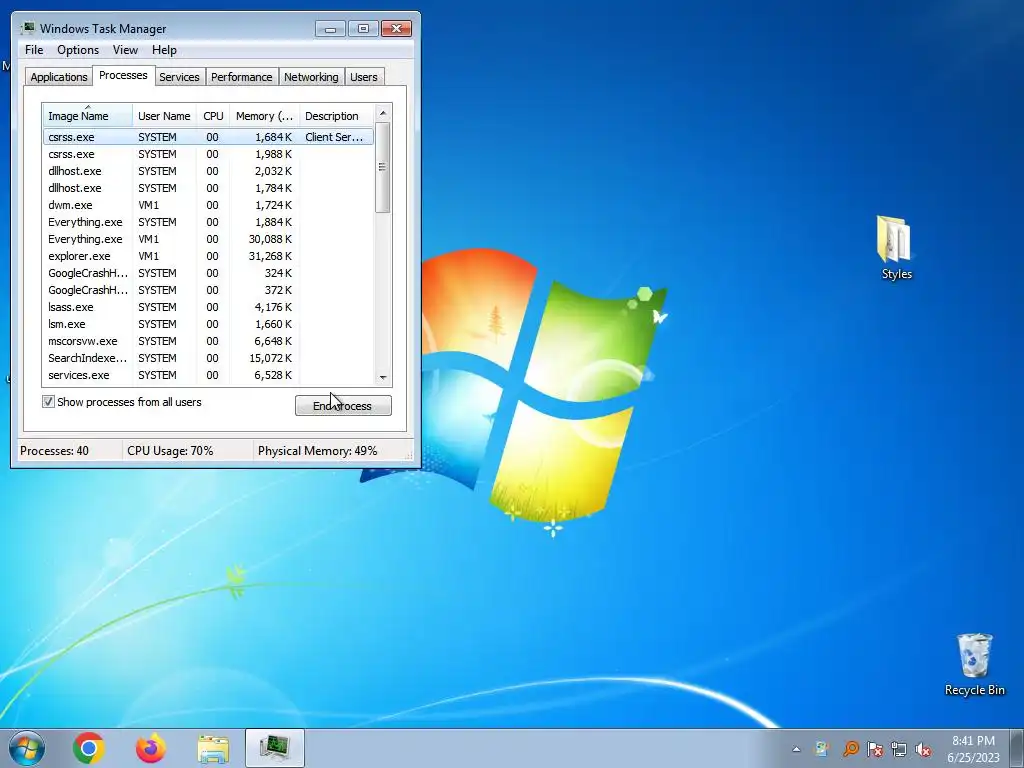Open the clock showing 8:41 PM
Screen dimensions: 1024x768
coord(973,749)
